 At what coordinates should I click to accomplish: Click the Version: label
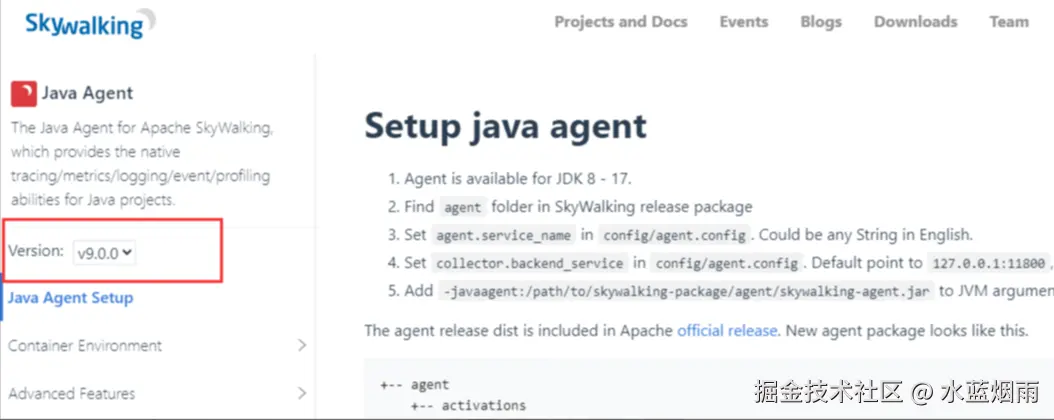tap(36, 251)
